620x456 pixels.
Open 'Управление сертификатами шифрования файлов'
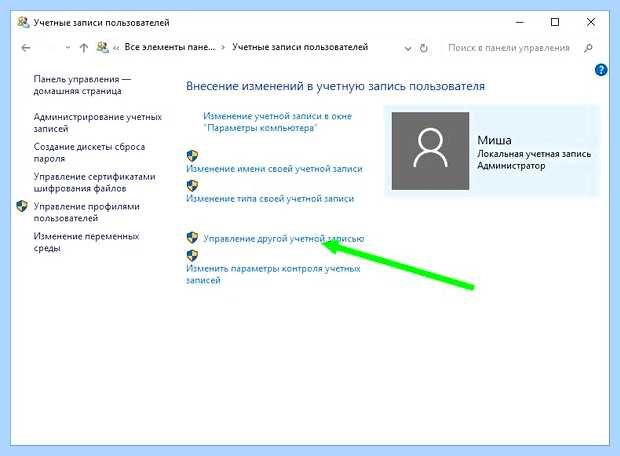point(95,182)
